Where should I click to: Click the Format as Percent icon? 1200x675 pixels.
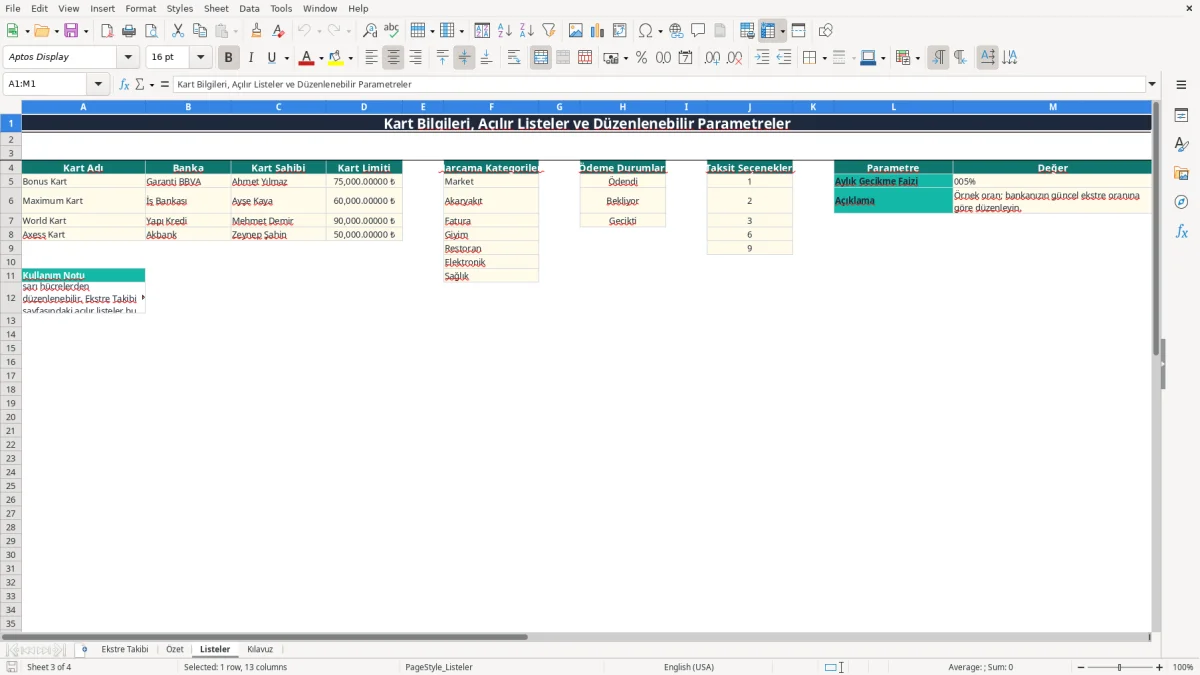pyautogui.click(x=642, y=58)
